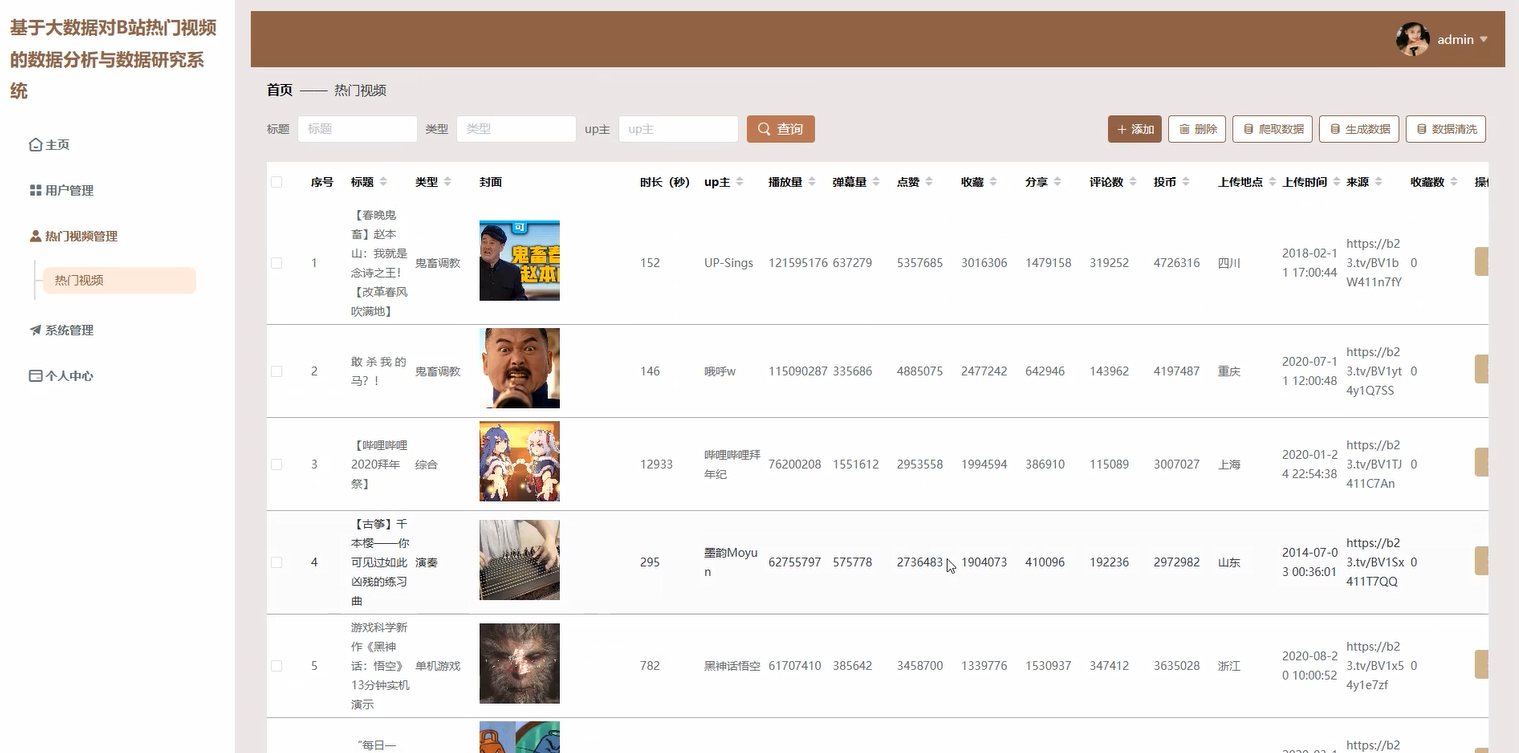Sort by the 点赞 column arrows
The height and width of the screenshot is (753, 1519).
tap(929, 182)
